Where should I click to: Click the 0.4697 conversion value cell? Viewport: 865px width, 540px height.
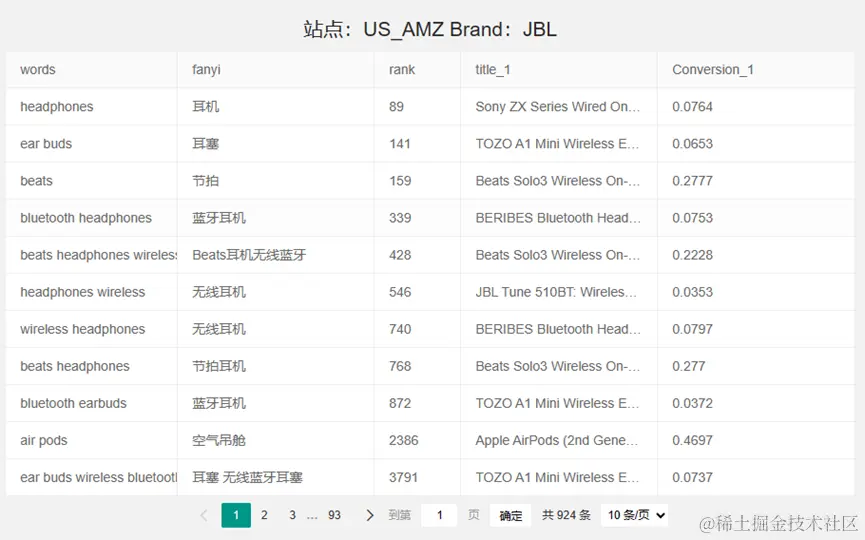tap(692, 440)
